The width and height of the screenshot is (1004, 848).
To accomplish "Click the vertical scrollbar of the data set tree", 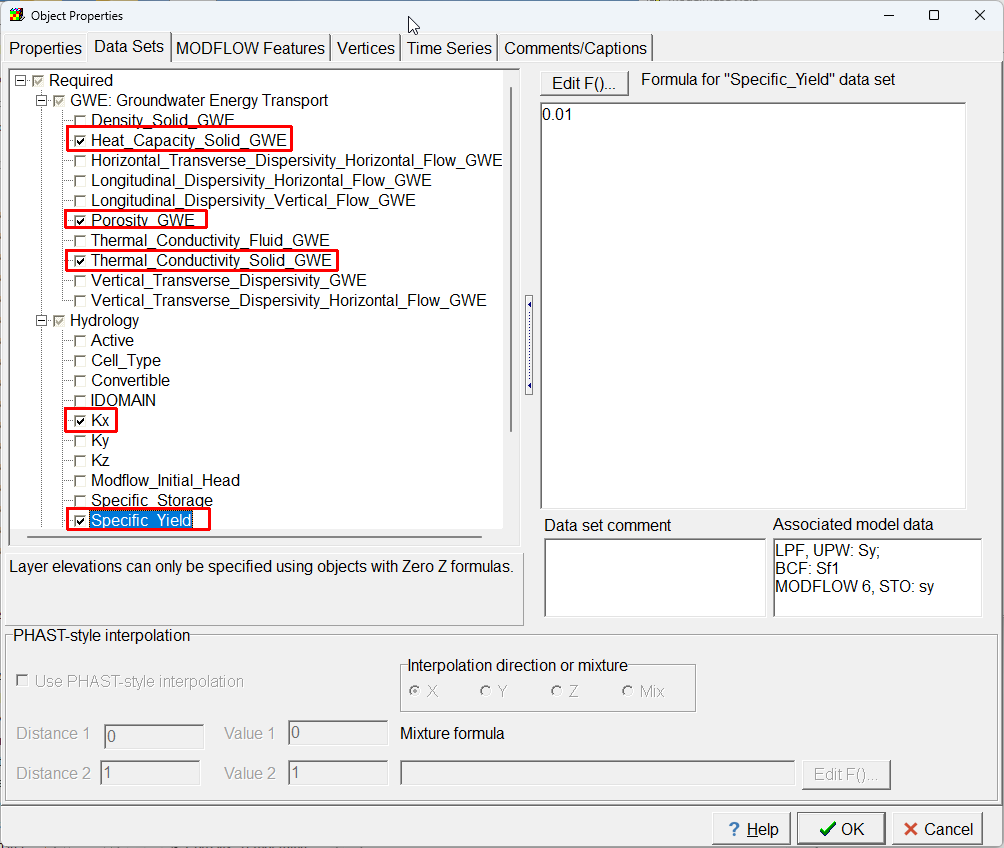I will point(511,259).
